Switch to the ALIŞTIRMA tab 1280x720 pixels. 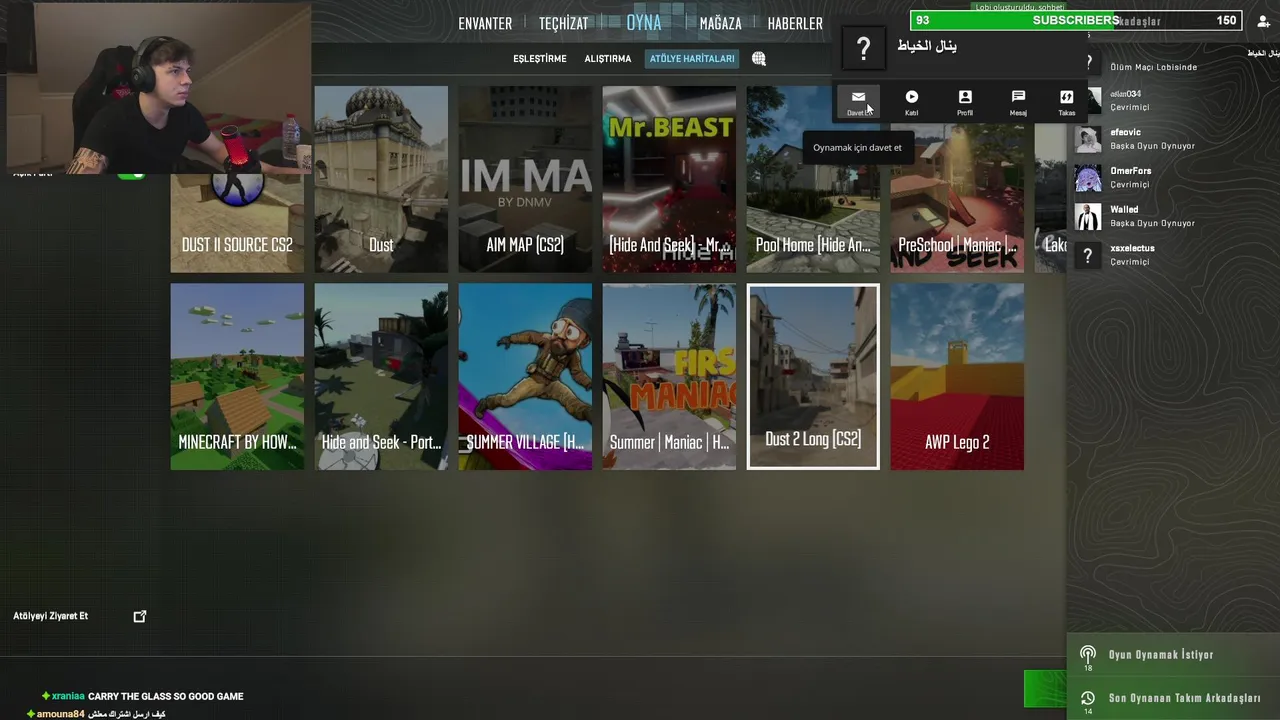608,59
